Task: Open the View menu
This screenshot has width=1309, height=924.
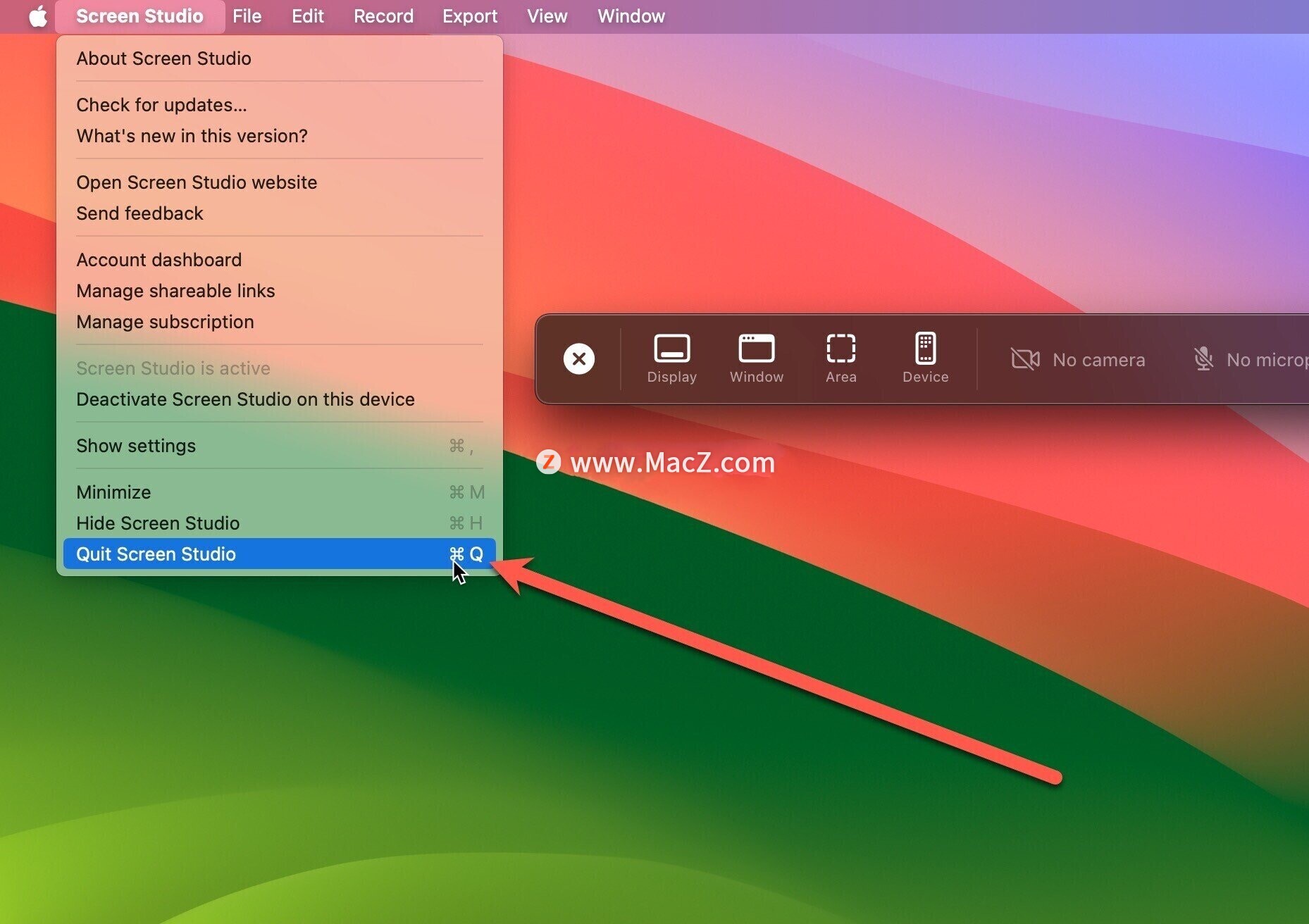Action: 547,16
